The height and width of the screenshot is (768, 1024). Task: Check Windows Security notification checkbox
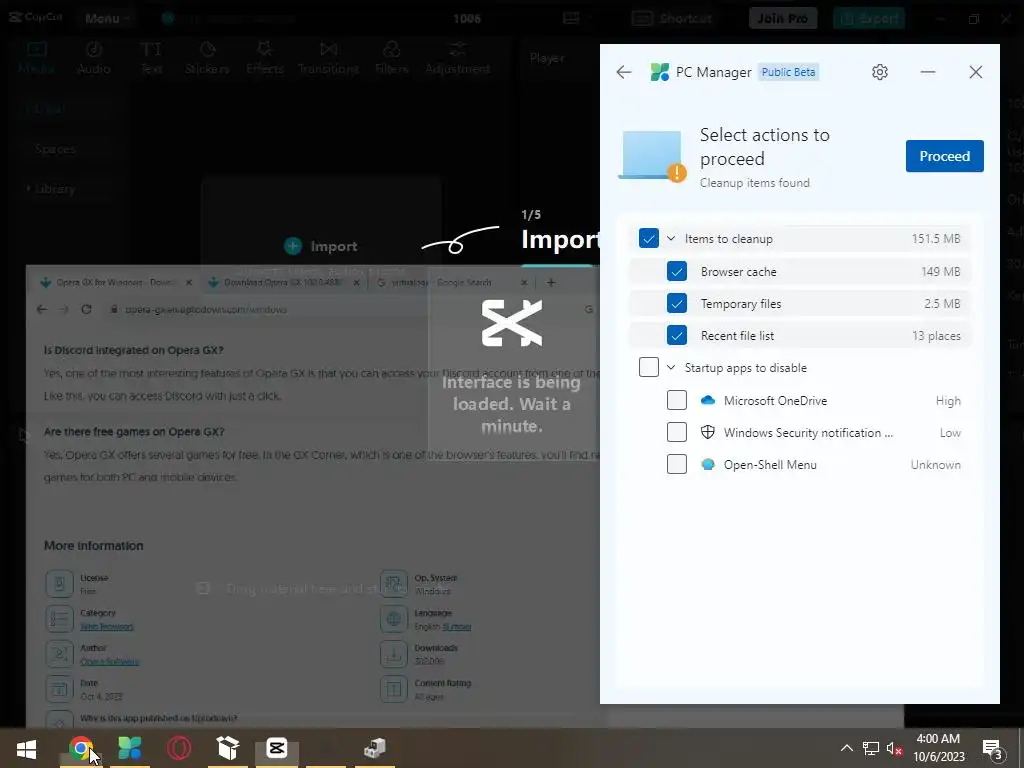[677, 432]
